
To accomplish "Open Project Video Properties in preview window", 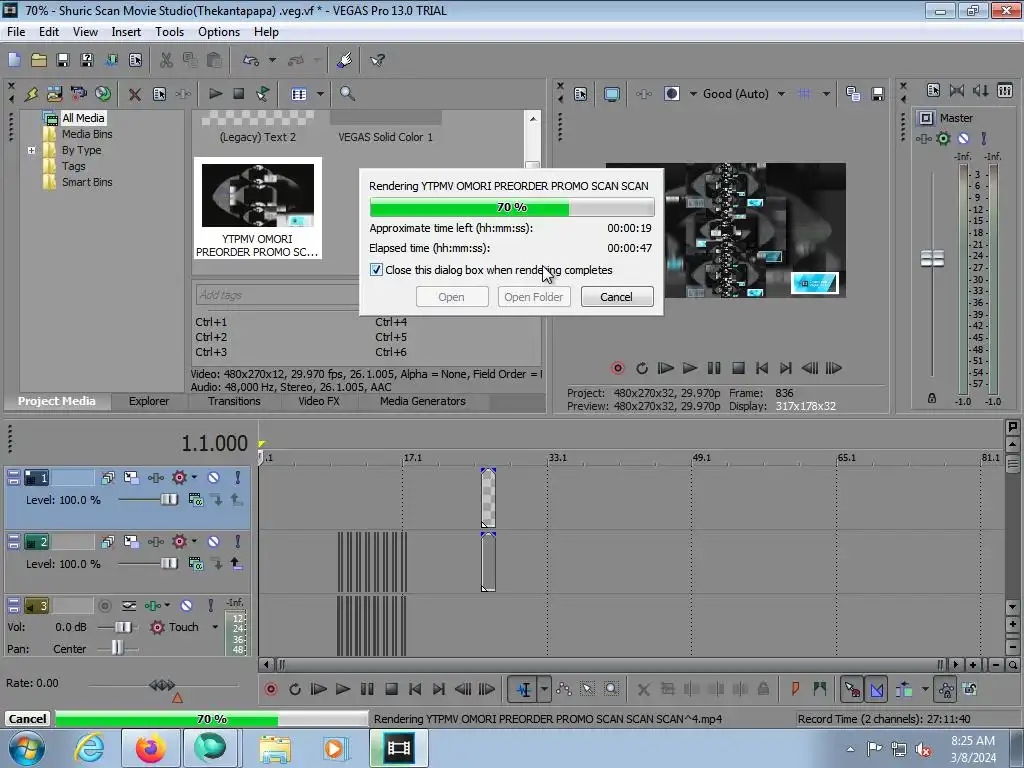I will pyautogui.click(x=580, y=94).
